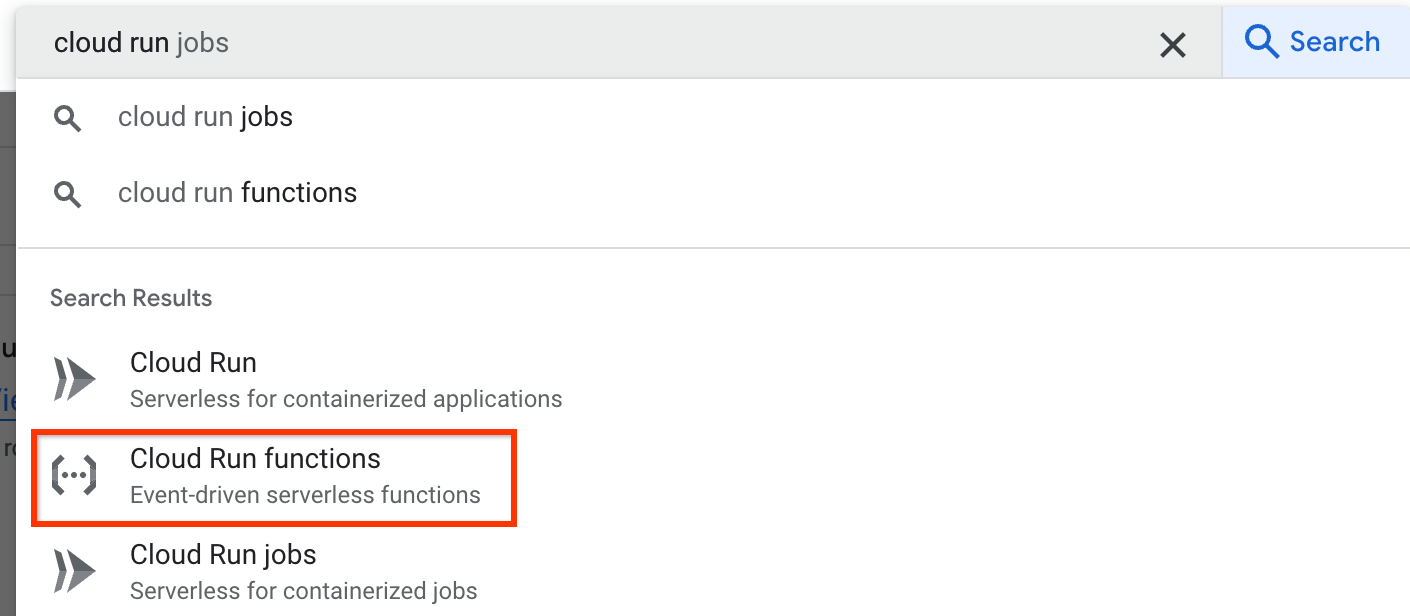Image resolution: width=1410 pixels, height=616 pixels.
Task: Click the Search Results section header
Action: [130, 297]
